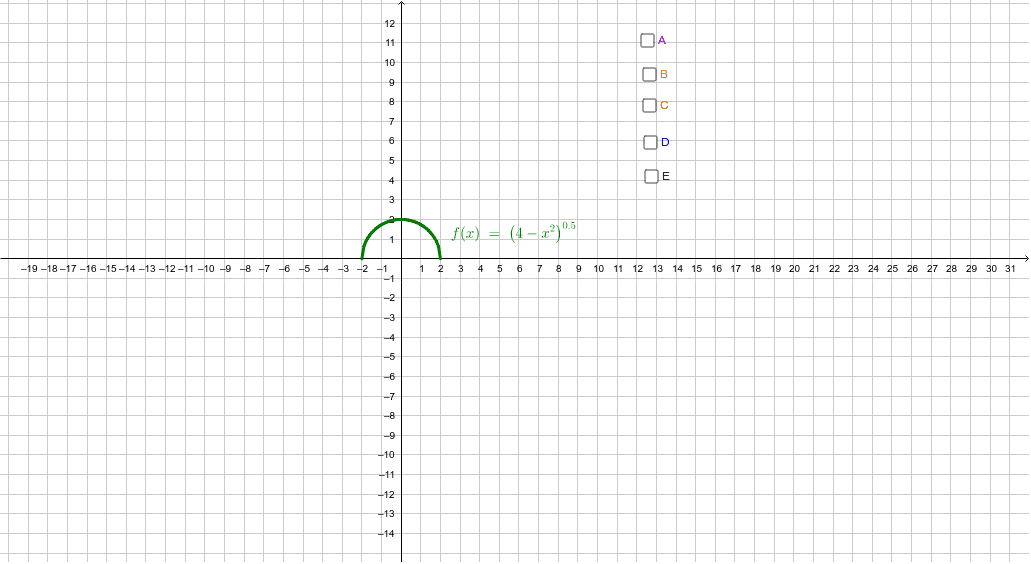This screenshot has height=564, width=1031.
Task: Click x-axis label 25
Action: [x=892, y=269]
